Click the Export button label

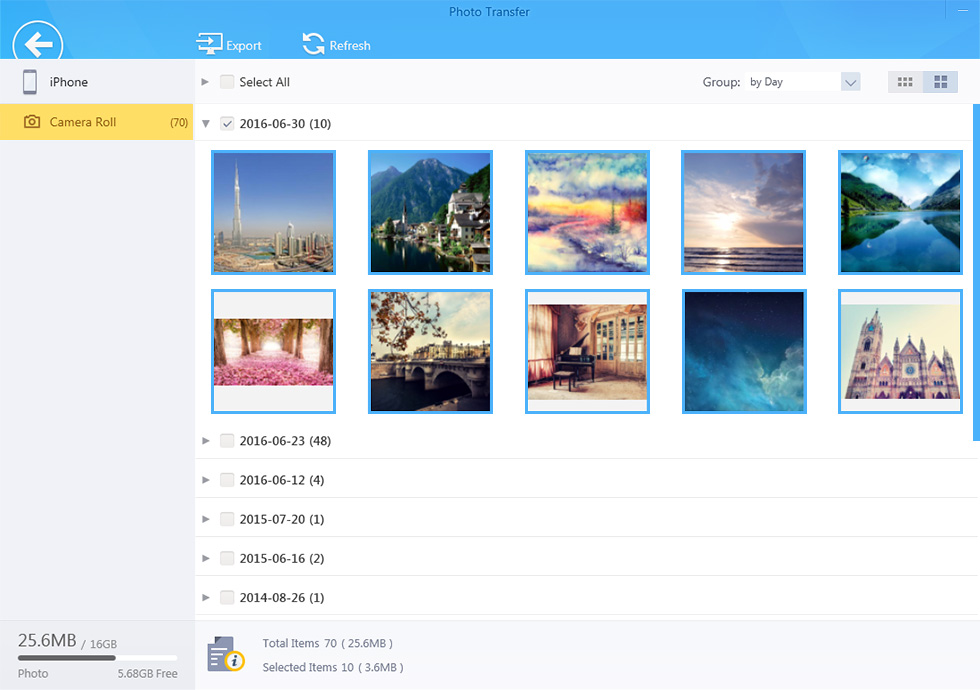(244, 46)
